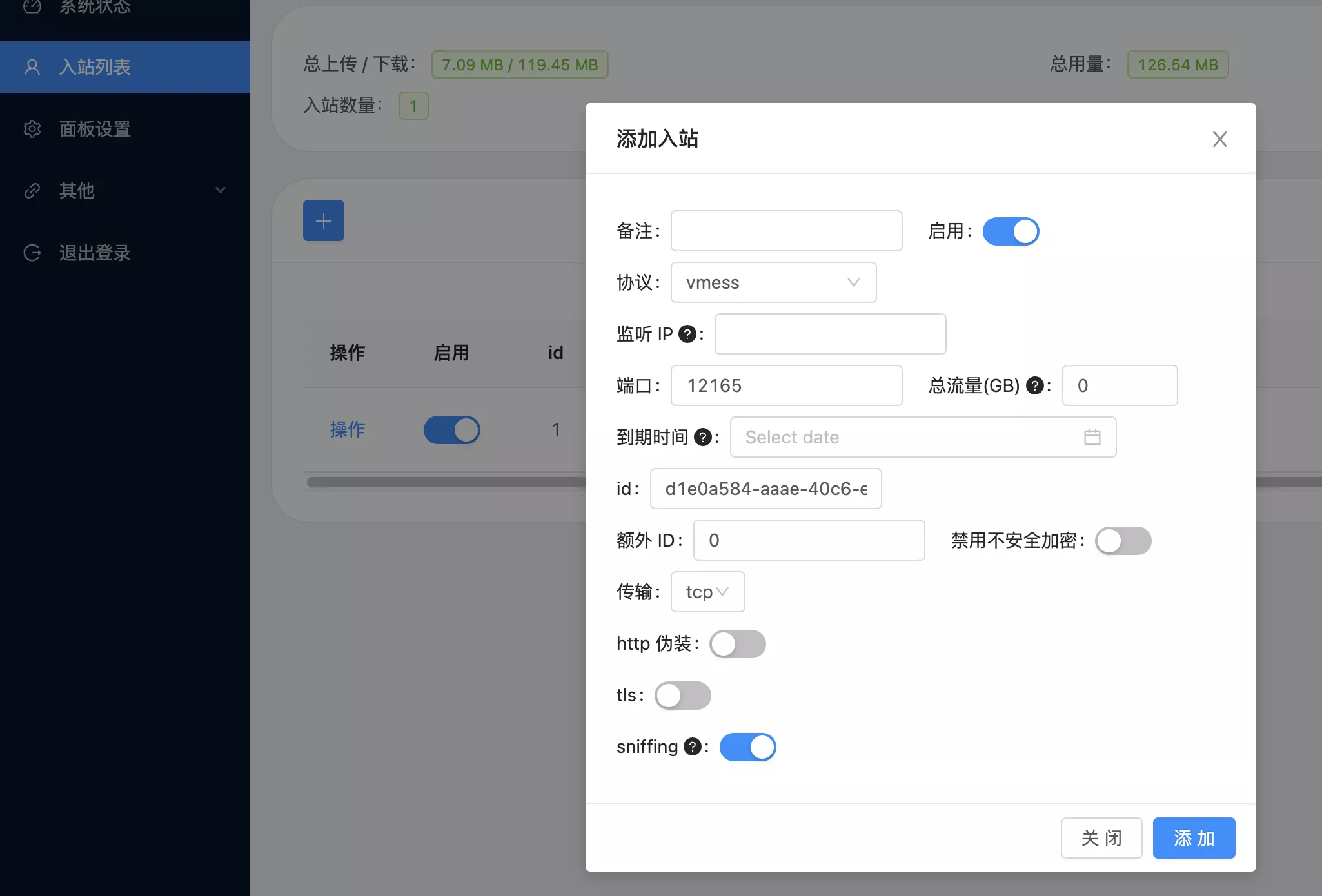The image size is (1322, 896).
Task: Click the gear icon for 面板设置
Action: click(x=32, y=129)
